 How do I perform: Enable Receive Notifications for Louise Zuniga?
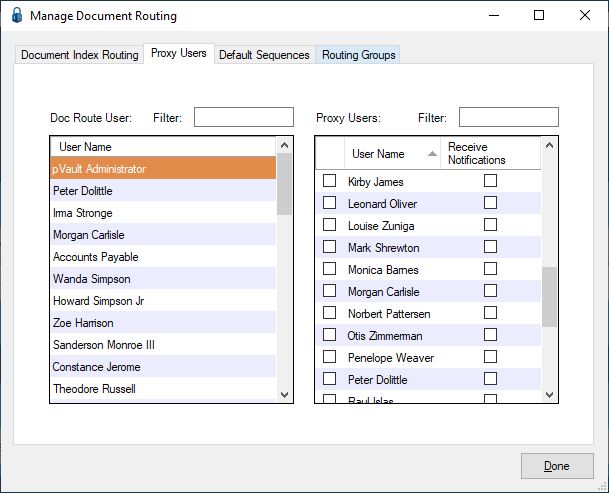491,225
